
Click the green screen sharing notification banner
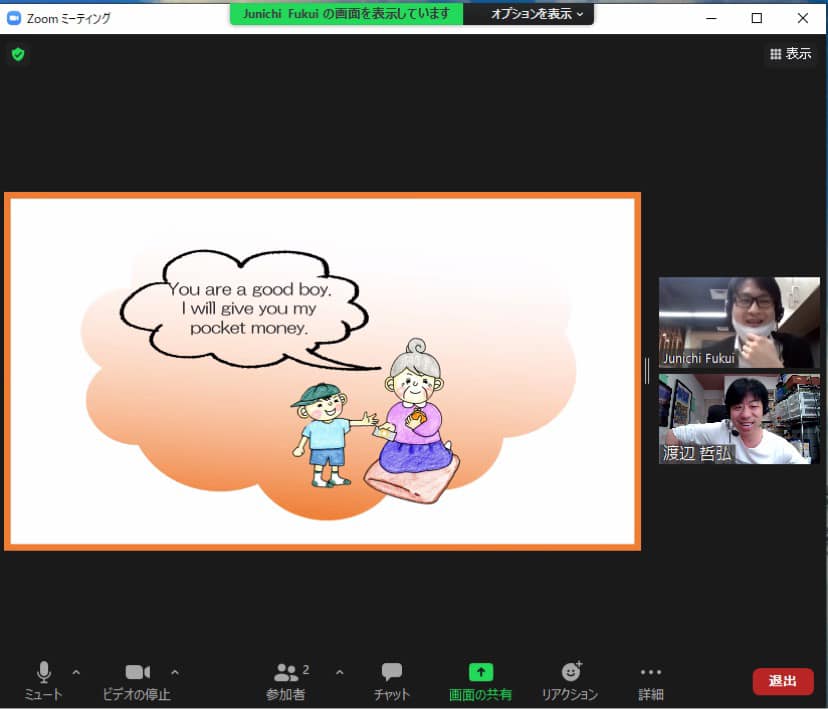pos(347,14)
